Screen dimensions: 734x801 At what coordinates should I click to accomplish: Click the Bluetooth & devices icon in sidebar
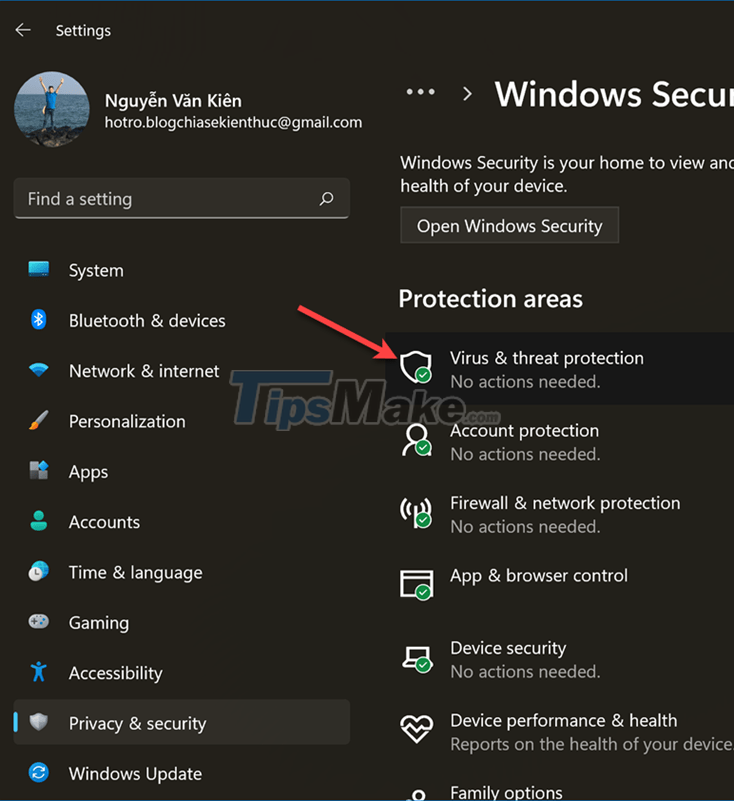pos(37,320)
